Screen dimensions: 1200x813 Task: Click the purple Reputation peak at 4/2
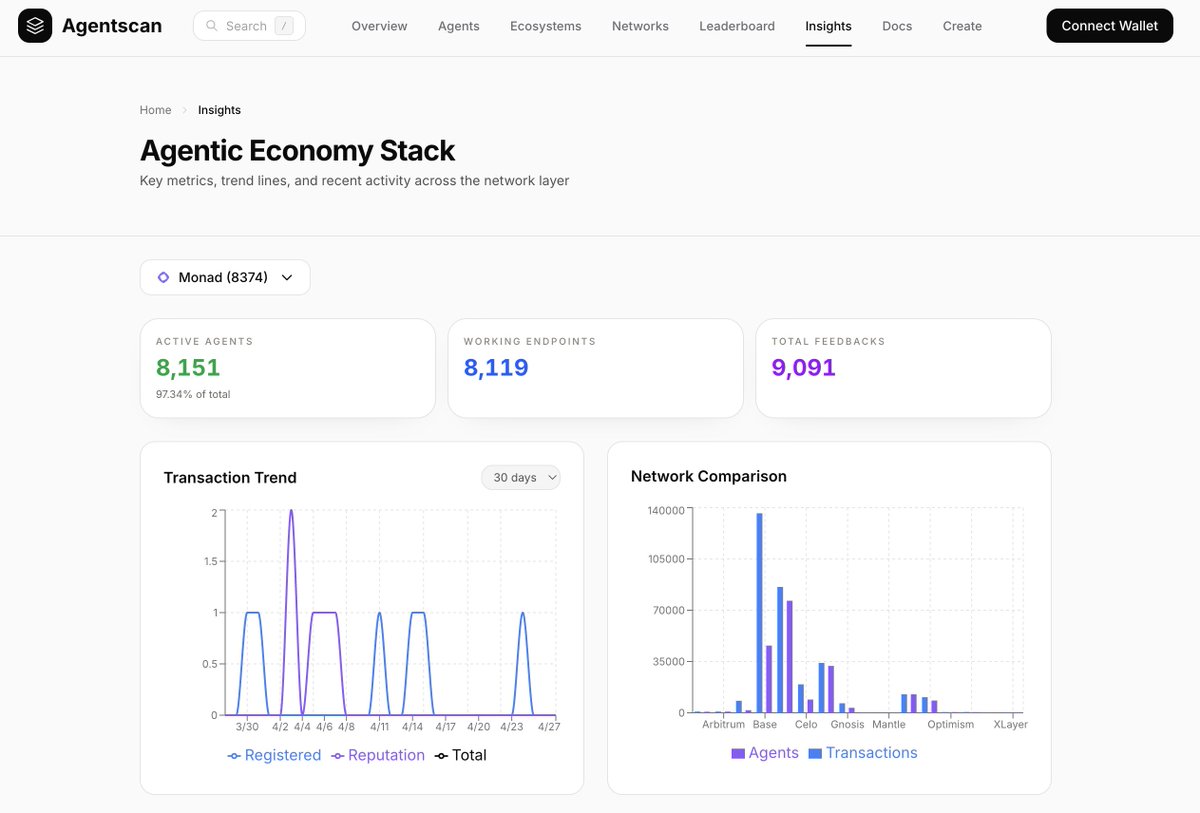coord(291,512)
